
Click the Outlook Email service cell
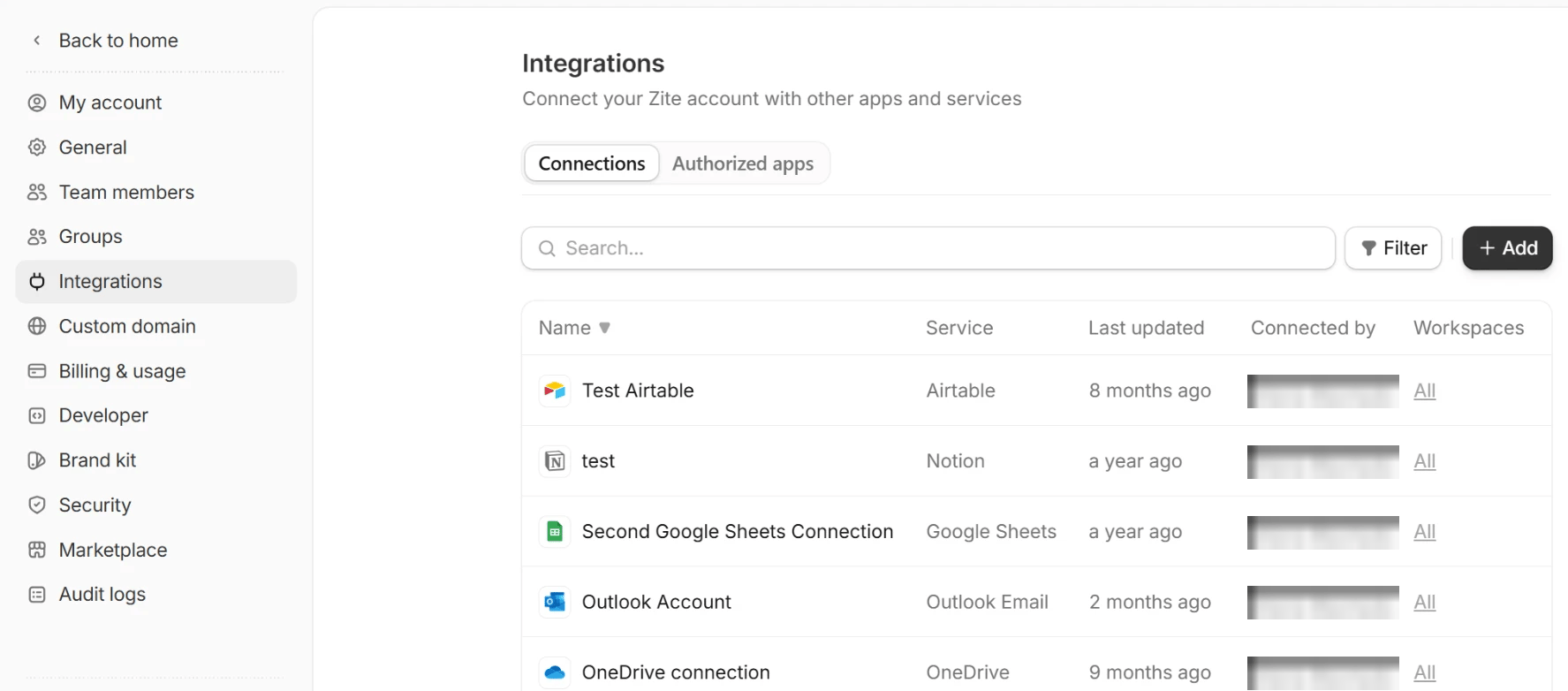point(987,602)
